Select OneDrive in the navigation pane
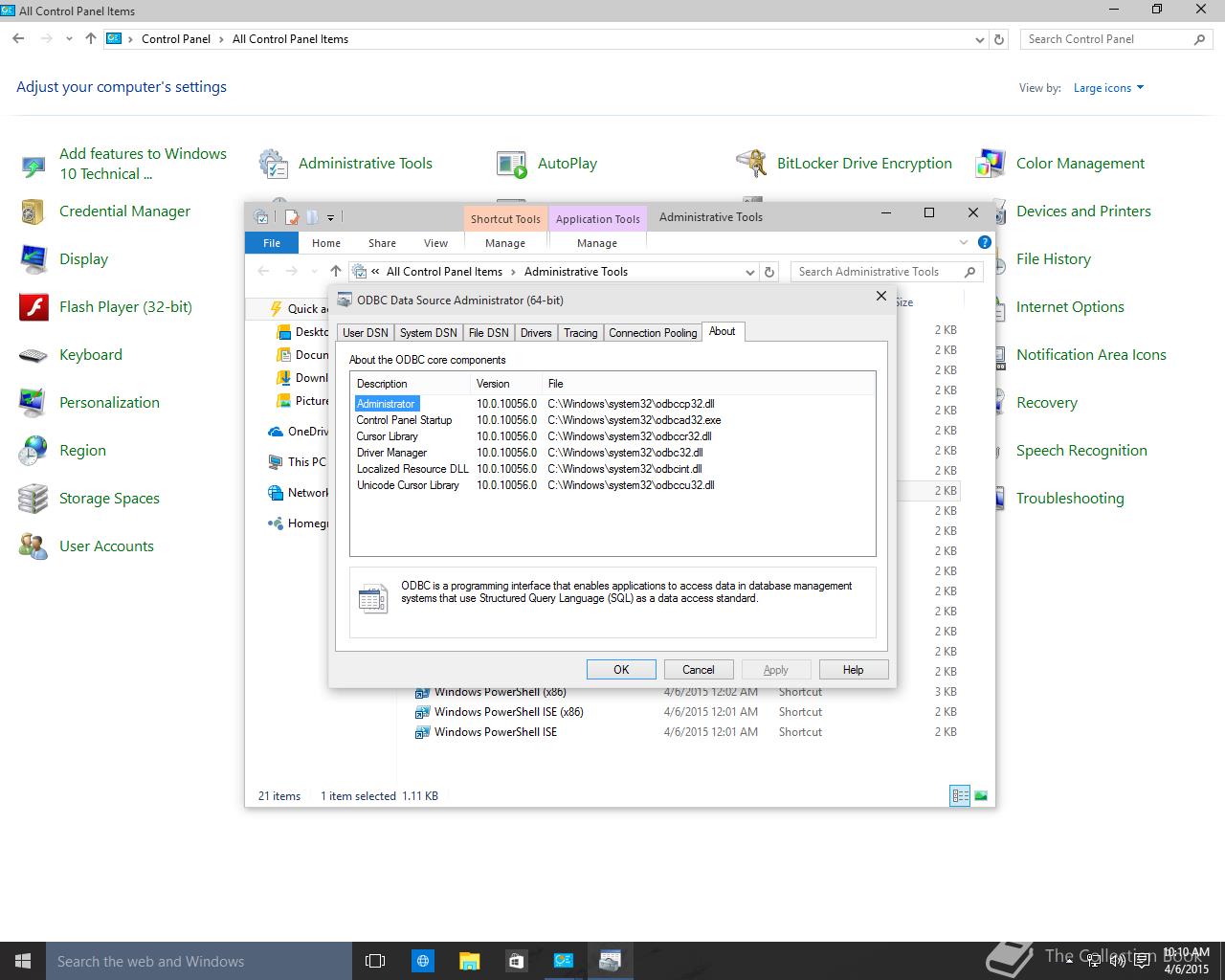 click(298, 432)
